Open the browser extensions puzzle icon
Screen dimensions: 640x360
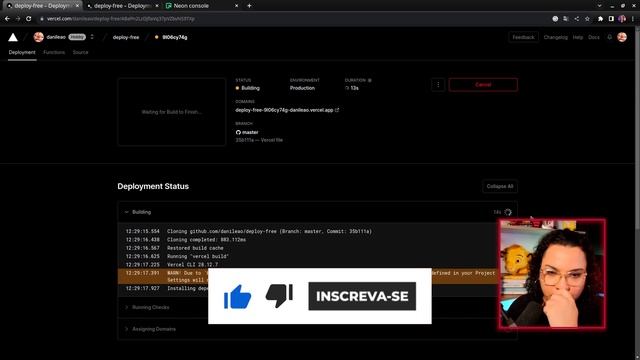click(x=600, y=19)
